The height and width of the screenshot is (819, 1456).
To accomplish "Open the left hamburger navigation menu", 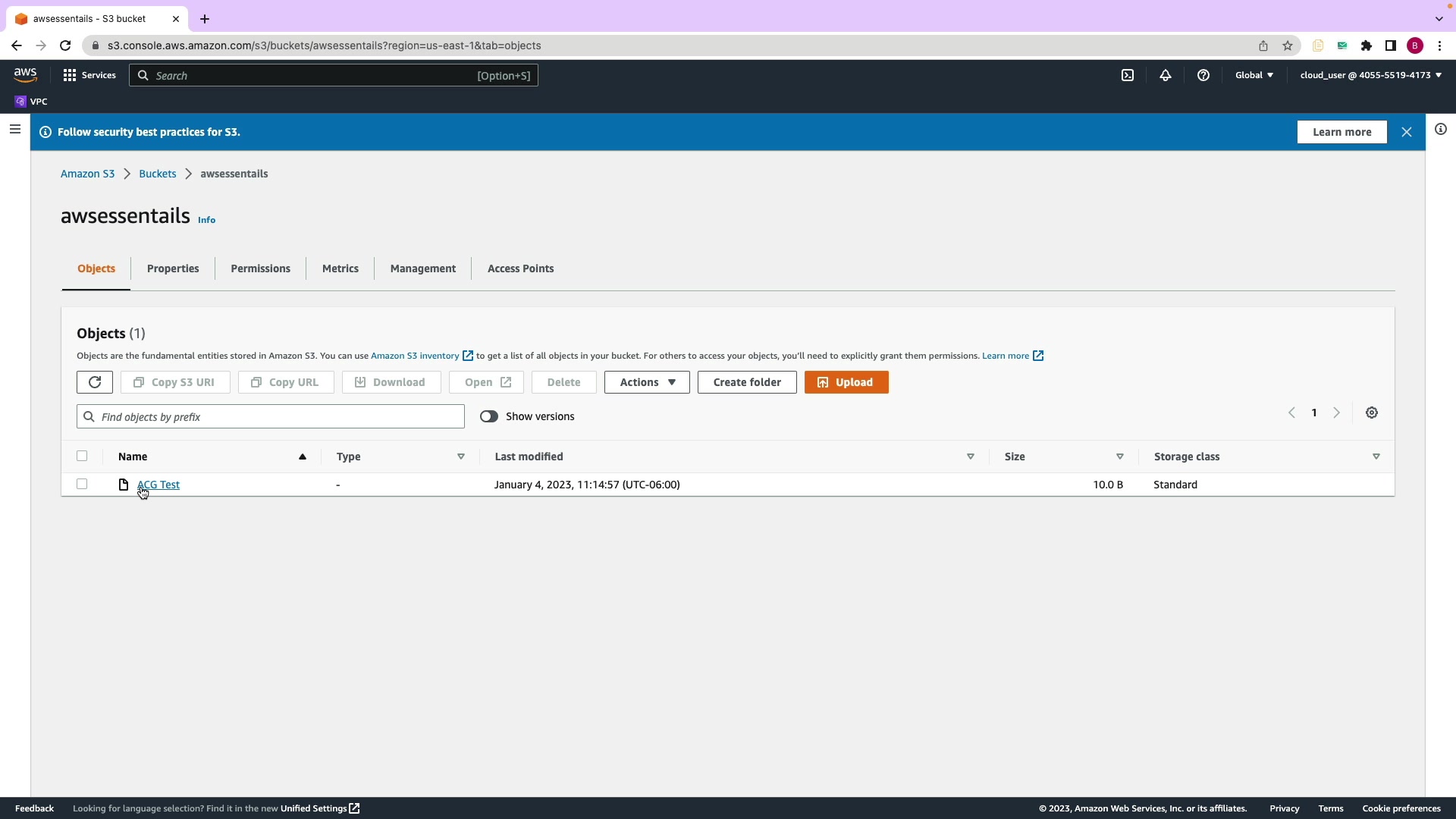I will [x=15, y=130].
